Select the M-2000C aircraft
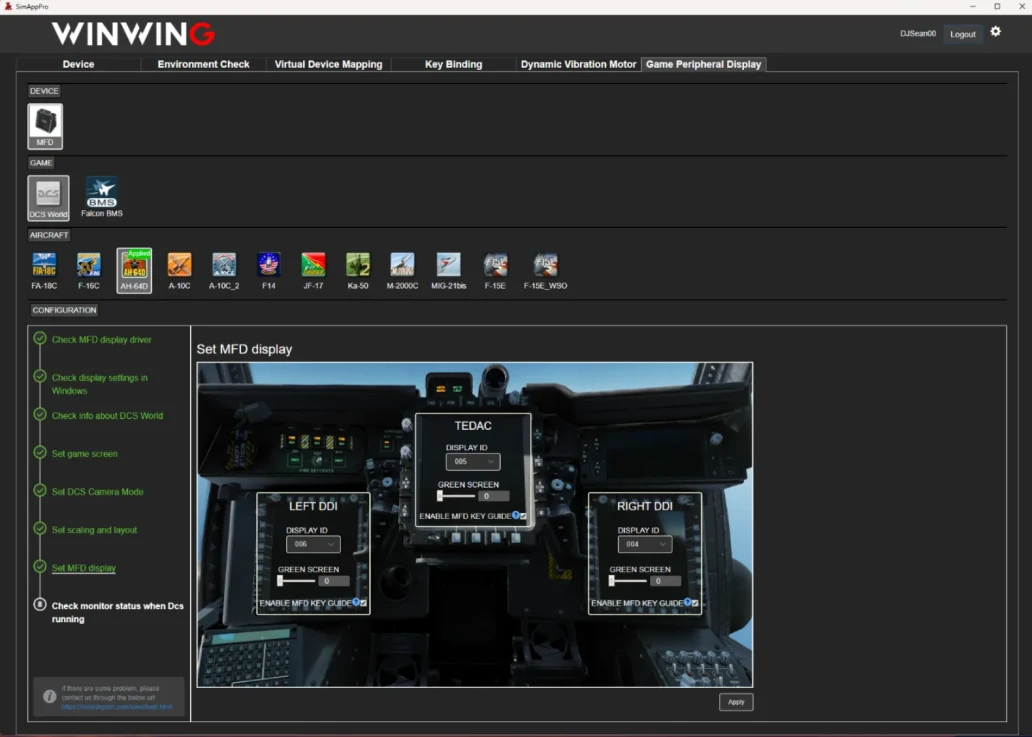 pyautogui.click(x=402, y=270)
